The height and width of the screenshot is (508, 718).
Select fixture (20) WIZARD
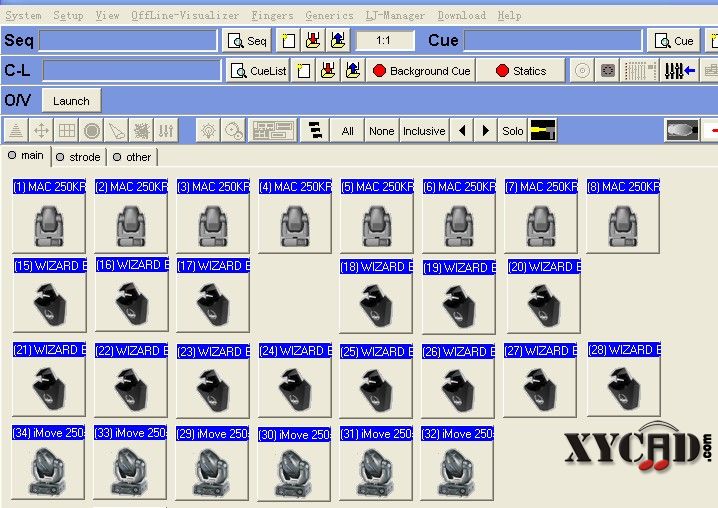(x=544, y=296)
